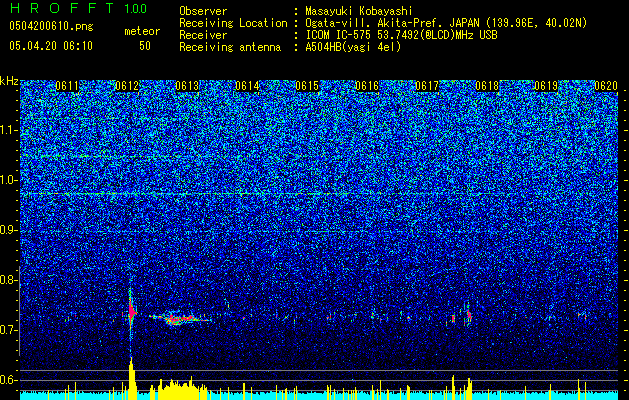Click the 0613 time marker
The width and height of the screenshot is (629, 400).
click(x=187, y=86)
